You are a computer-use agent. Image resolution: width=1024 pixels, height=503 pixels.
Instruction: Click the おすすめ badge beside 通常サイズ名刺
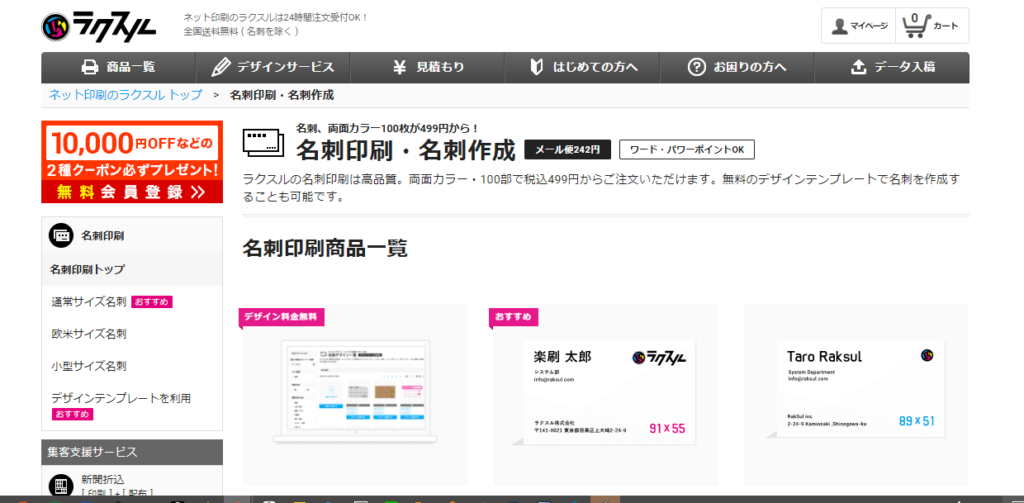(x=152, y=302)
